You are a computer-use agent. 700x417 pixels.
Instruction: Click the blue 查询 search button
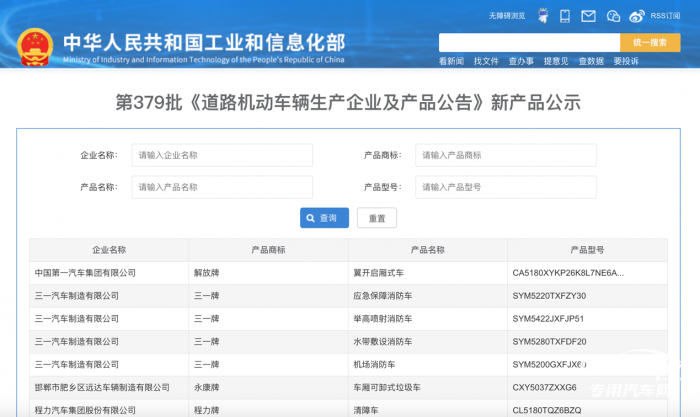pyautogui.click(x=325, y=218)
